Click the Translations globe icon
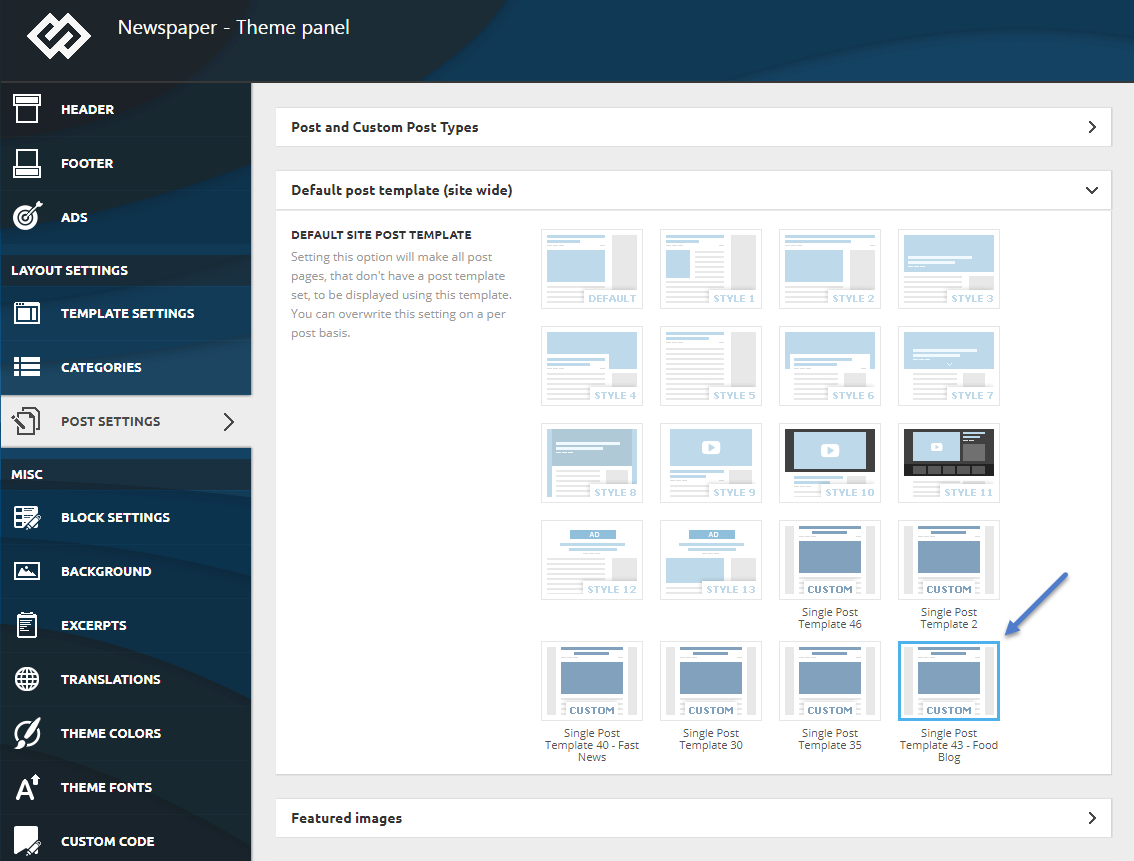This screenshot has width=1134, height=861. click(27, 679)
